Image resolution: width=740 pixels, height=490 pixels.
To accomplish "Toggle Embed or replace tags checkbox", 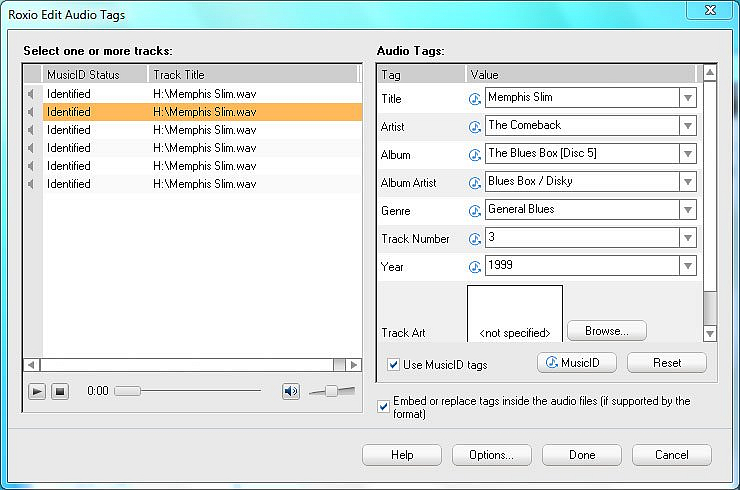I will 384,407.
